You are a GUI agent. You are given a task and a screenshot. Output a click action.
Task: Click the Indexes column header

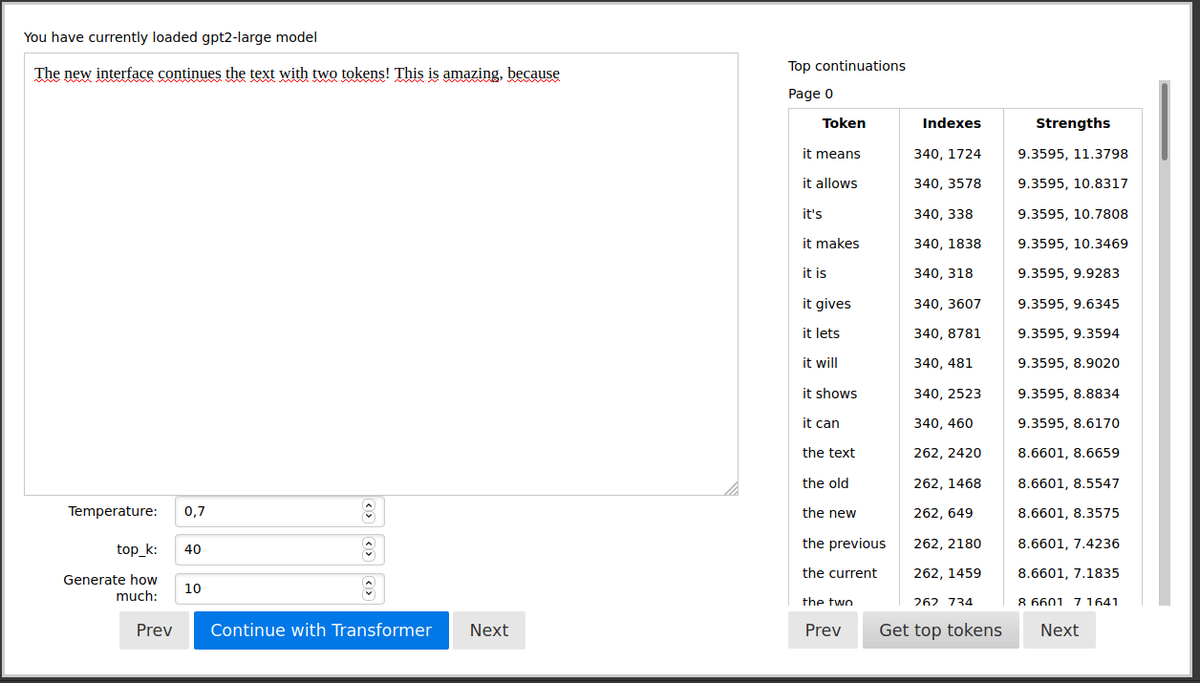(951, 123)
